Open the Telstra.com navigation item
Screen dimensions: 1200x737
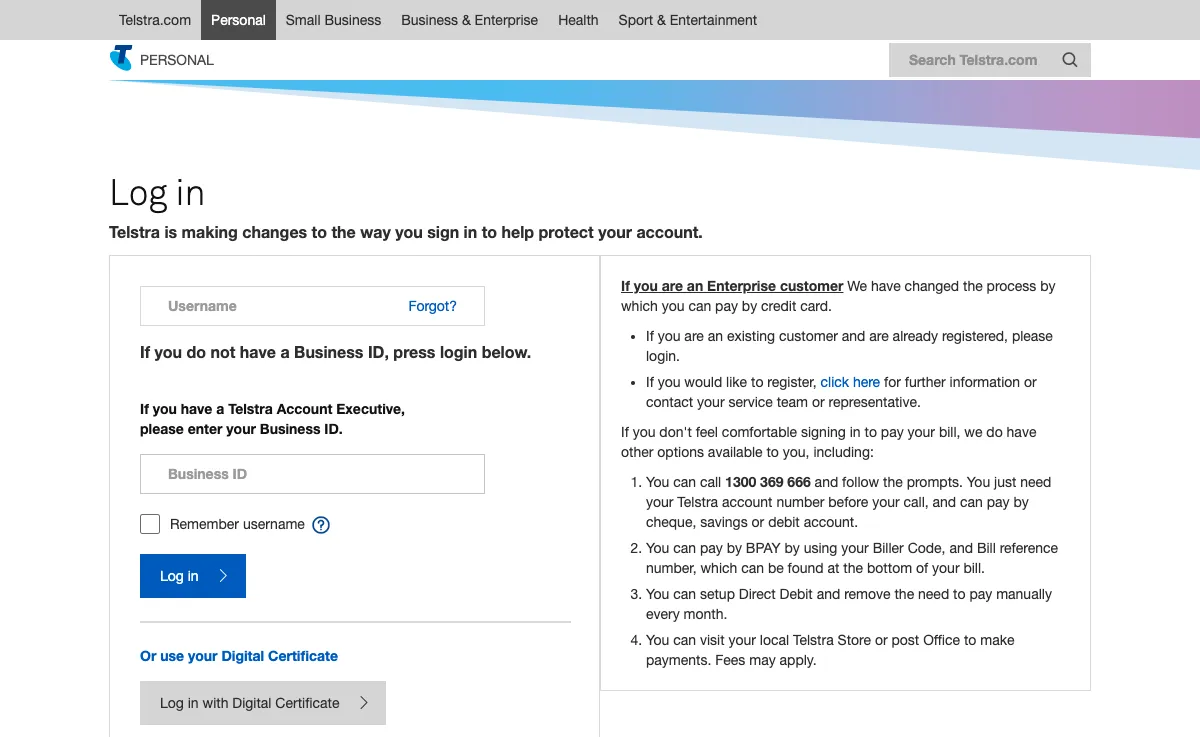(154, 20)
